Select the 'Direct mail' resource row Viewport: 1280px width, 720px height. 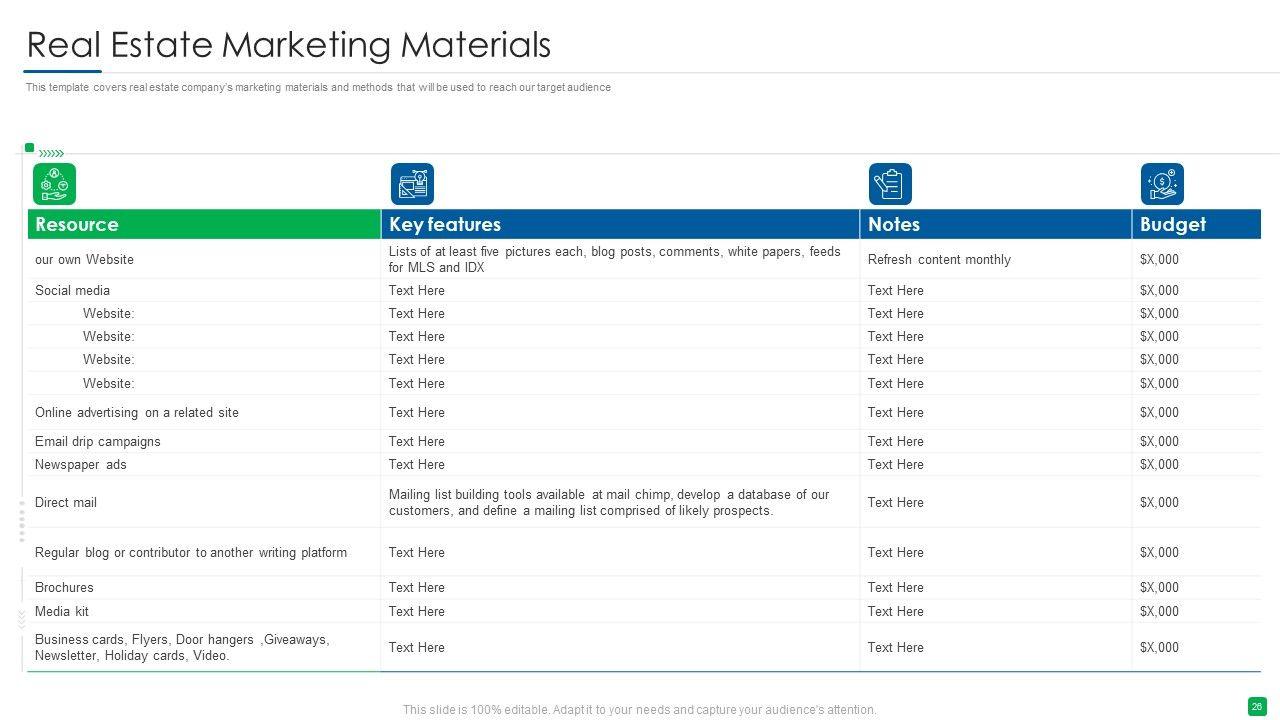[66, 502]
